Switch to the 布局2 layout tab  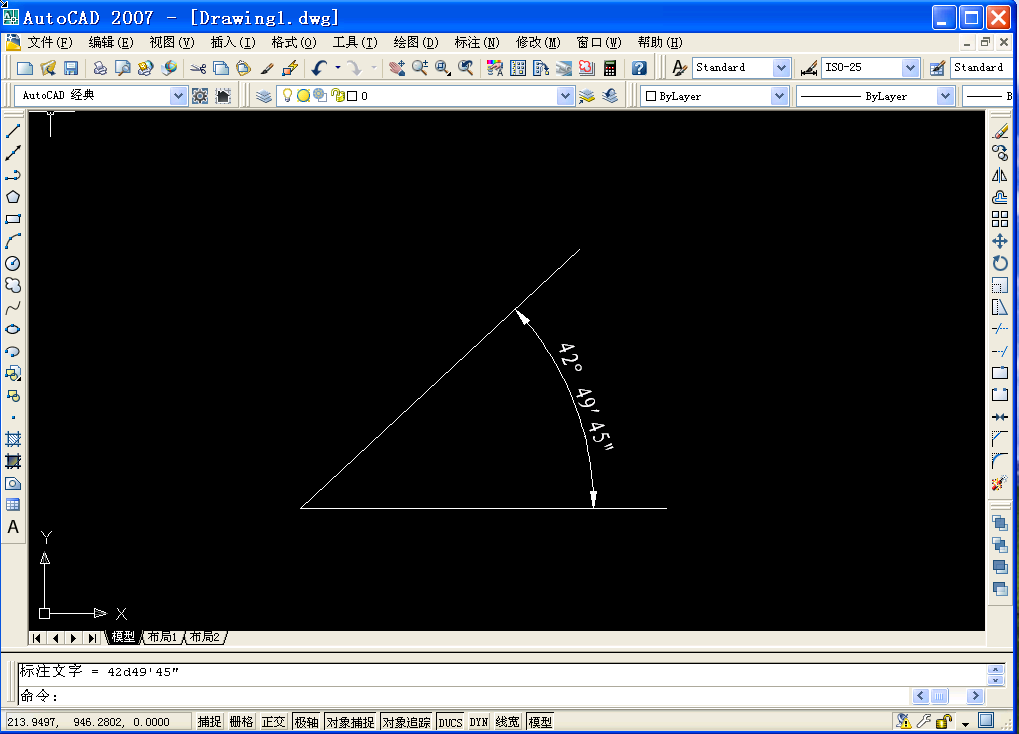[x=205, y=637]
